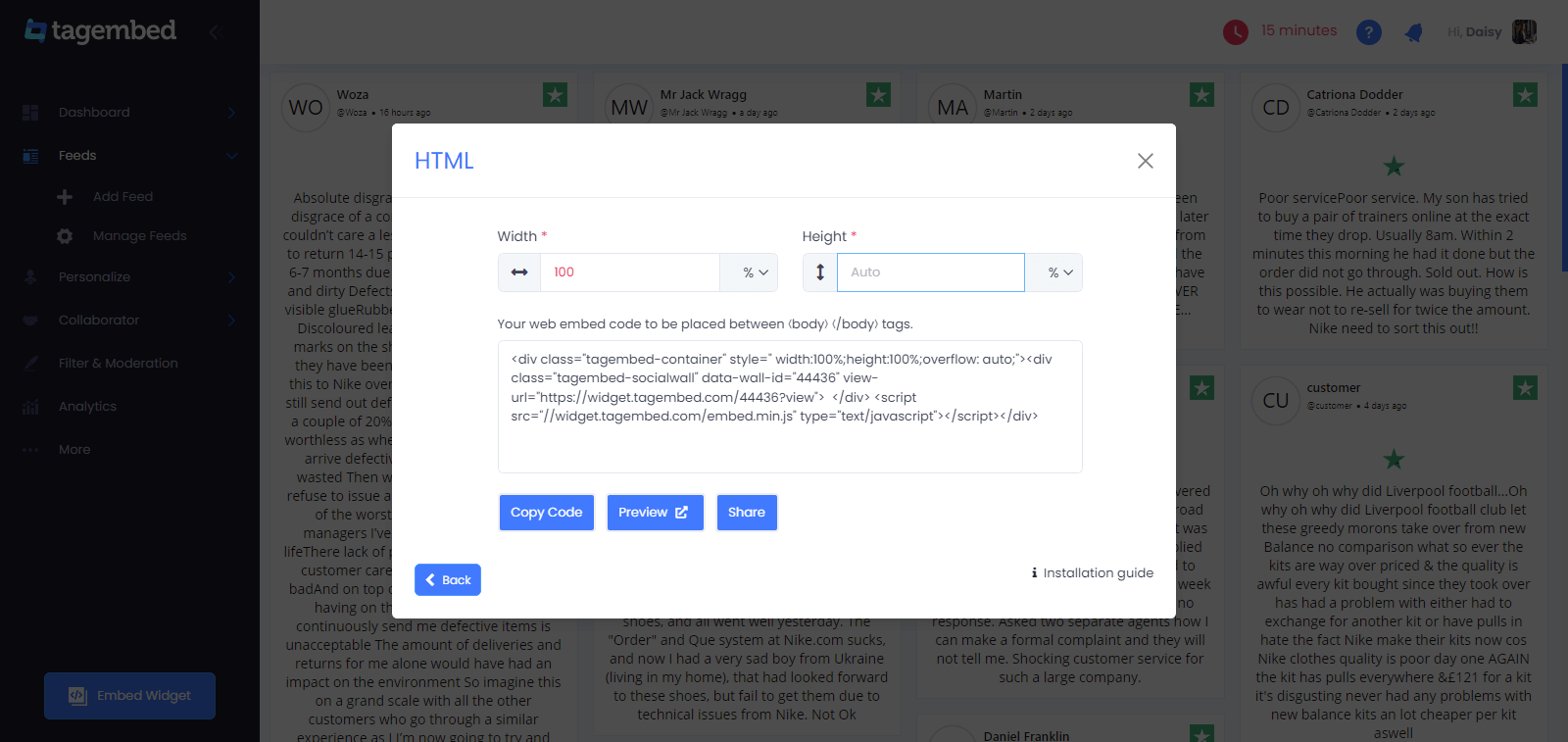Expand the Personalize chevron
The image size is (1568, 742).
(x=232, y=277)
